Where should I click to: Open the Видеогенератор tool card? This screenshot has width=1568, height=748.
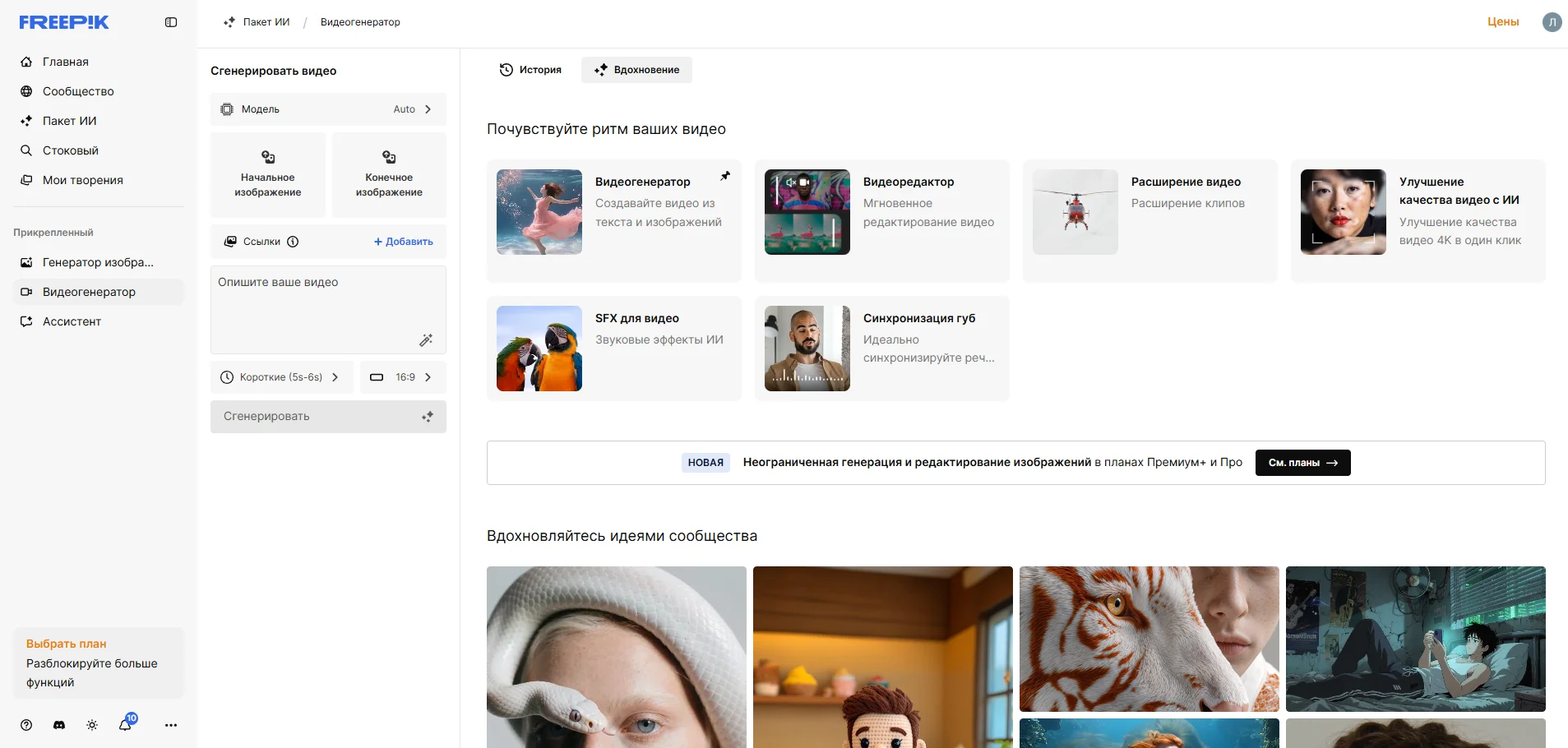(614, 221)
